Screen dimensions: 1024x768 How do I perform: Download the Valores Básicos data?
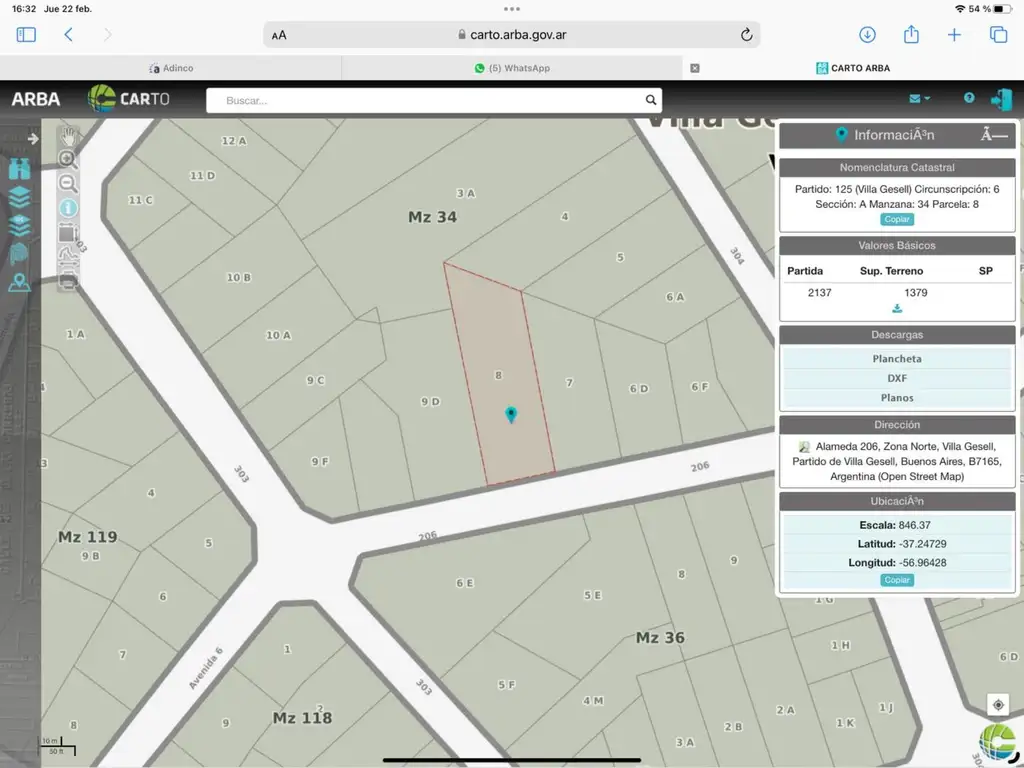tap(897, 308)
